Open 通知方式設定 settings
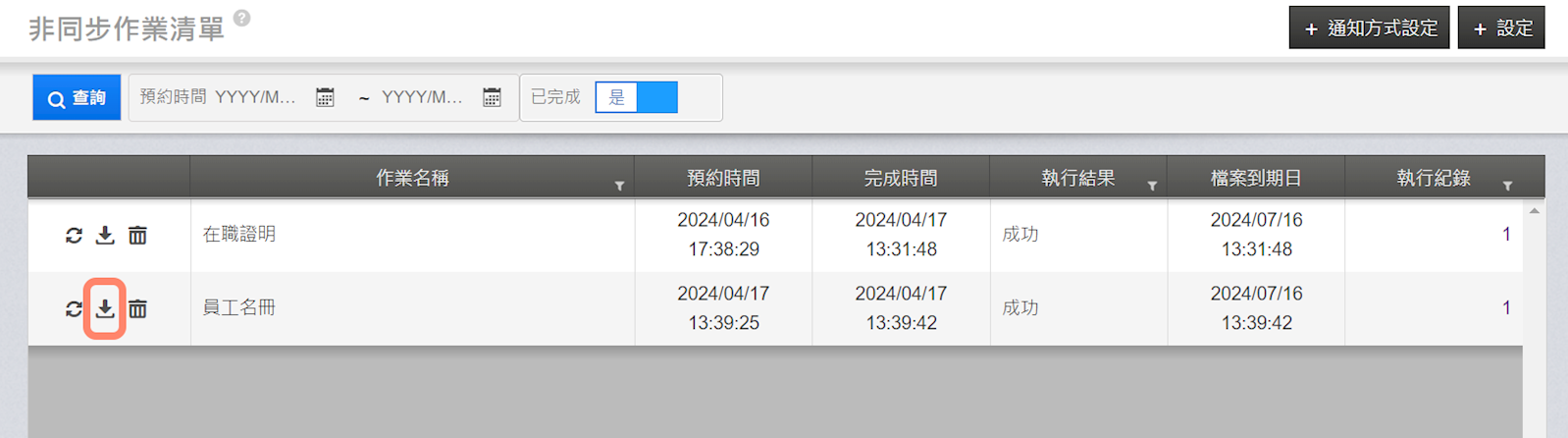 [x=1369, y=28]
